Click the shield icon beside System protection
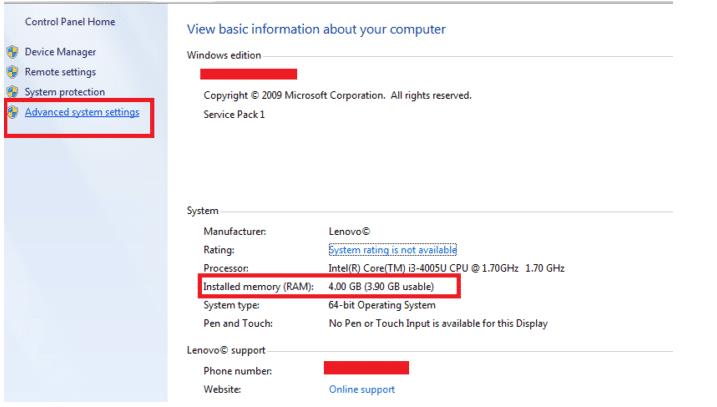The height and width of the screenshot is (407, 717). coord(13,92)
